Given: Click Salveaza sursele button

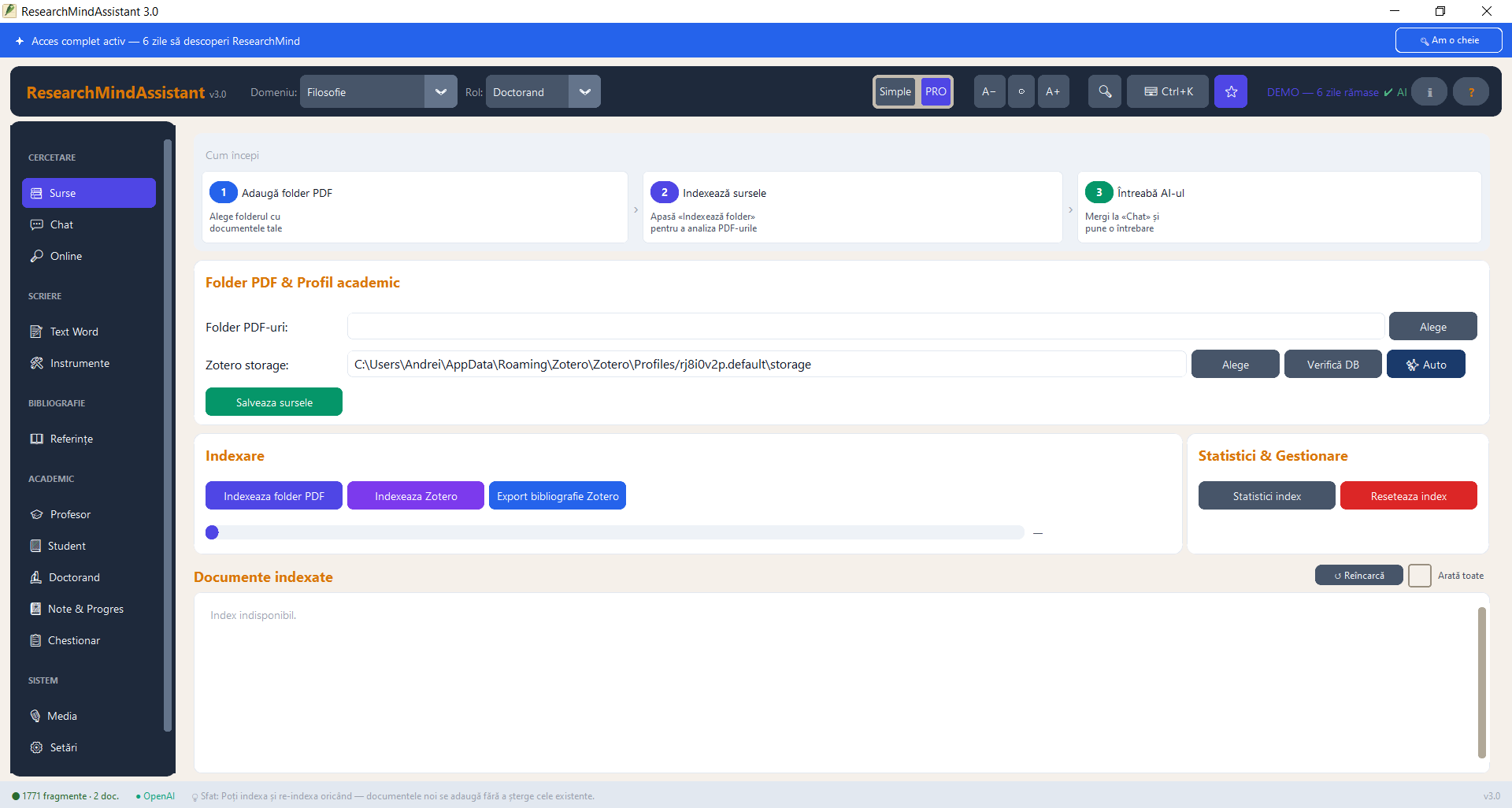Looking at the screenshot, I should tap(274, 402).
